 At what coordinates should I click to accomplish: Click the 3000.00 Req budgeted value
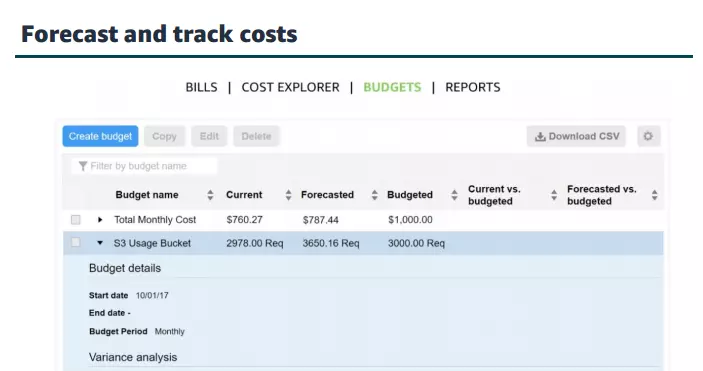(x=416, y=243)
